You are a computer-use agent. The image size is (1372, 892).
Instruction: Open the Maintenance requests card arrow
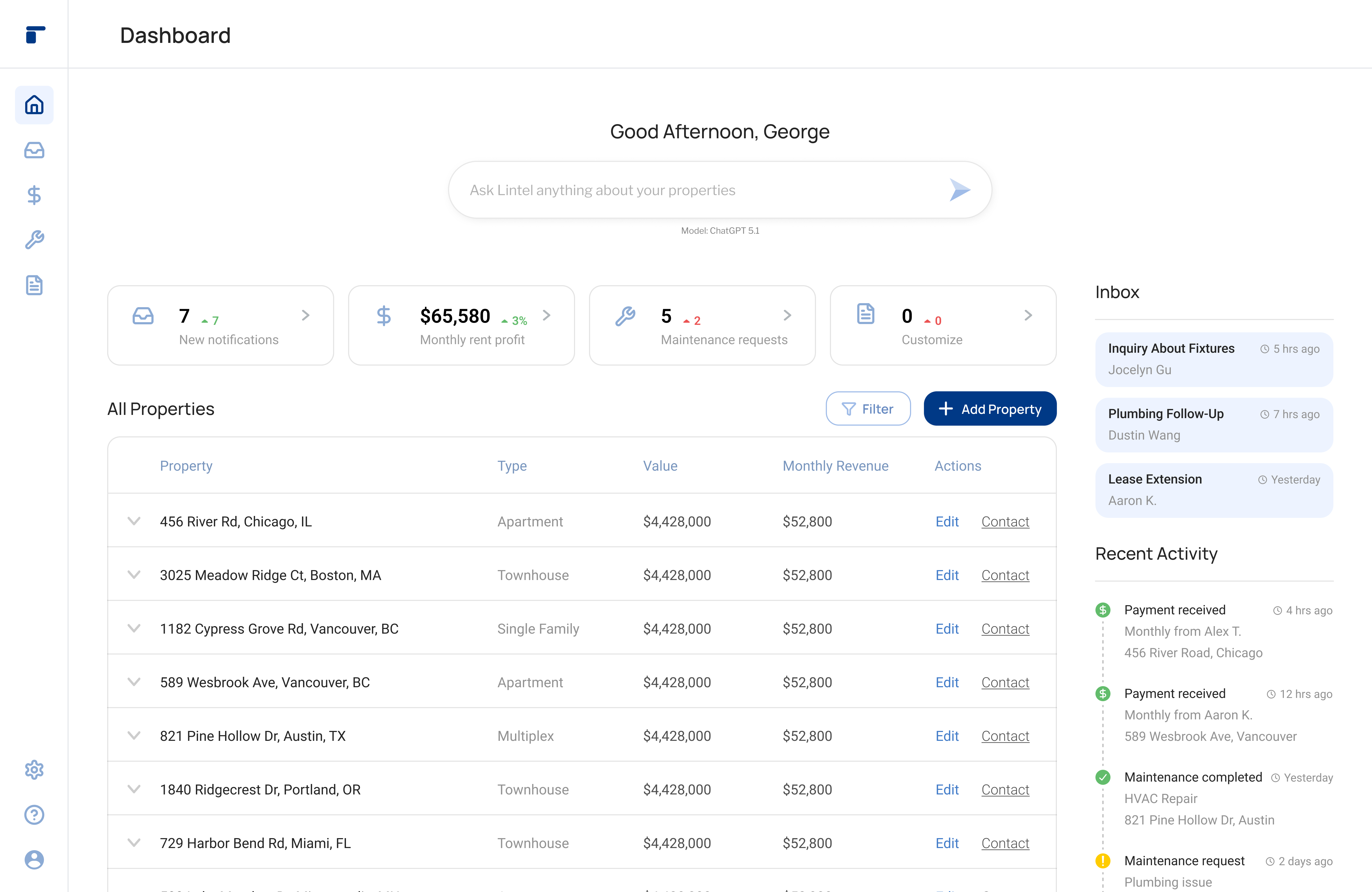pyautogui.click(x=788, y=315)
